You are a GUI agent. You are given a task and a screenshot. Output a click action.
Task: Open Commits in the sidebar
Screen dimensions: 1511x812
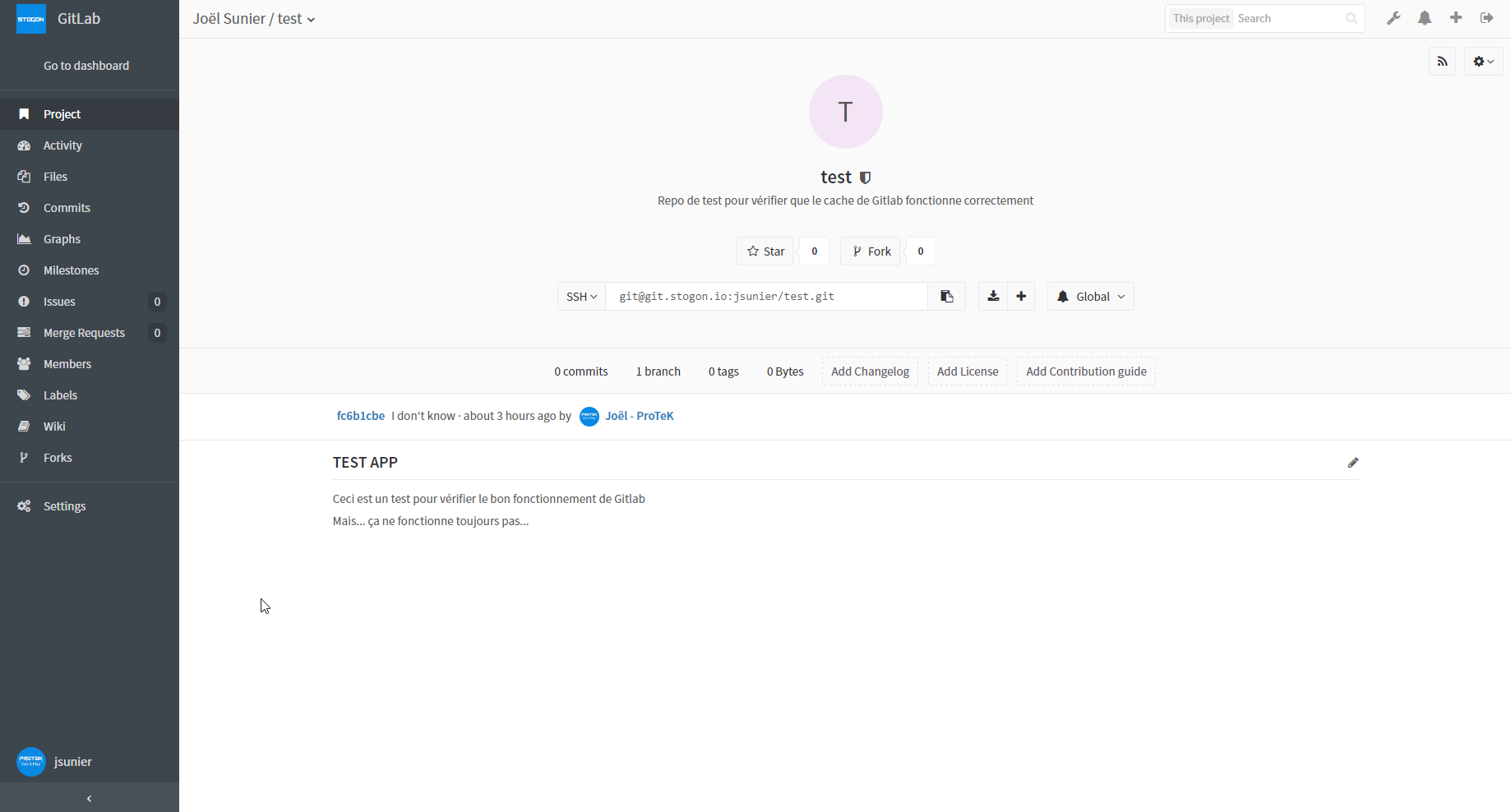click(67, 208)
